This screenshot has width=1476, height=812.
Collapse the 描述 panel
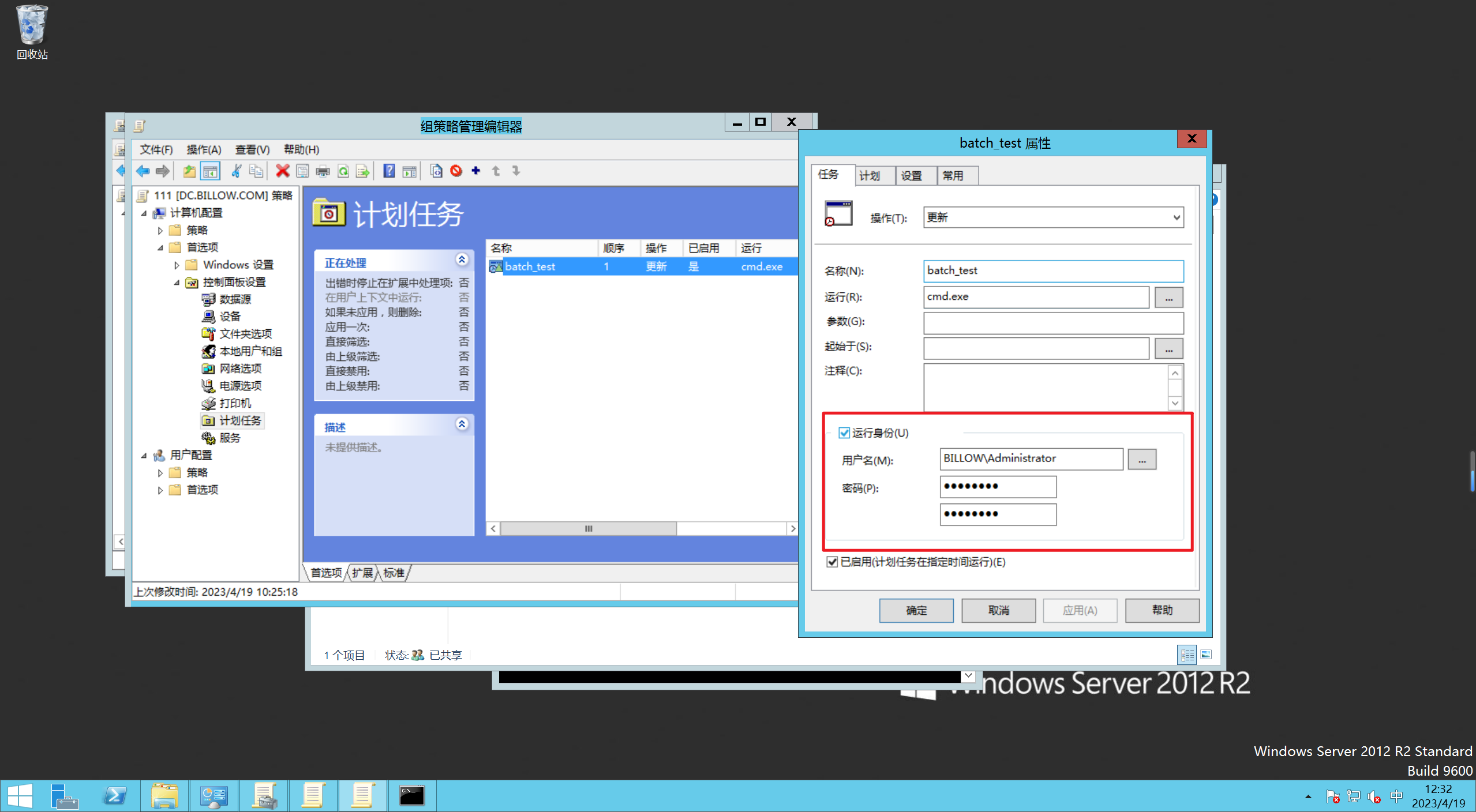pos(462,424)
